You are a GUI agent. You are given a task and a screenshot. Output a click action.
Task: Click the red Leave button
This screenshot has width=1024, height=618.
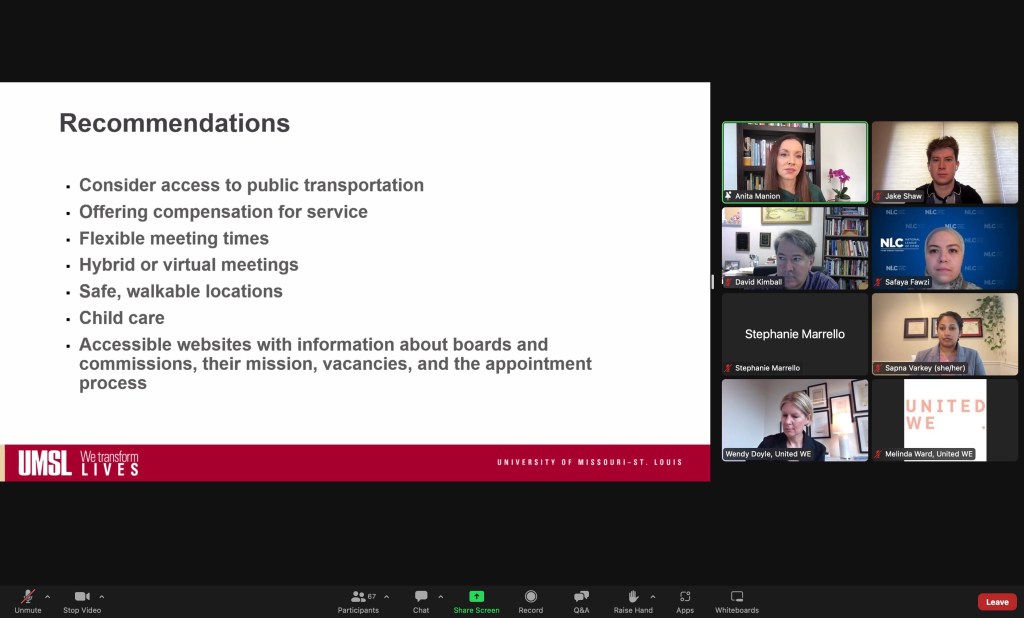coord(996,602)
